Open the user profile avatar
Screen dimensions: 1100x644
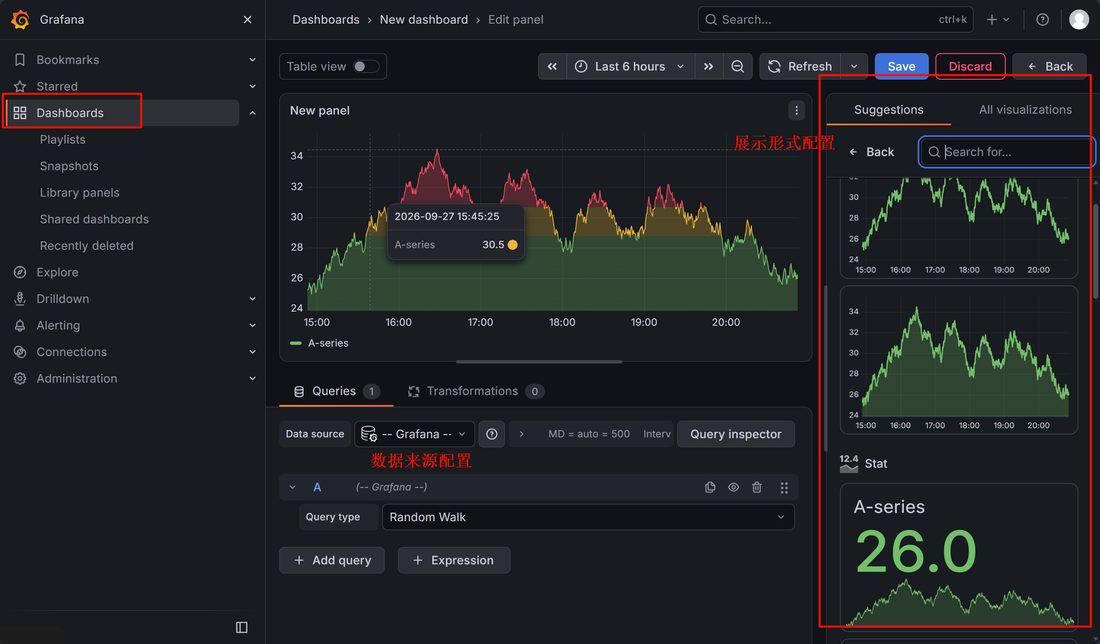[1079, 20]
